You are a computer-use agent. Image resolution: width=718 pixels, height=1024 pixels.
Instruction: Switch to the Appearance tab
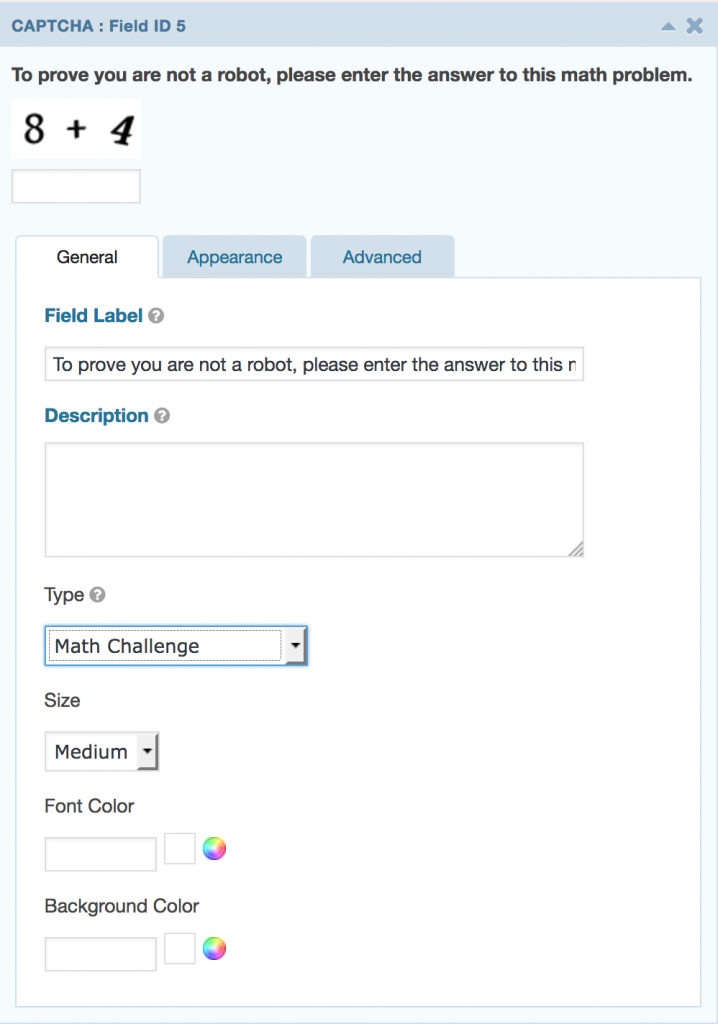coord(233,257)
